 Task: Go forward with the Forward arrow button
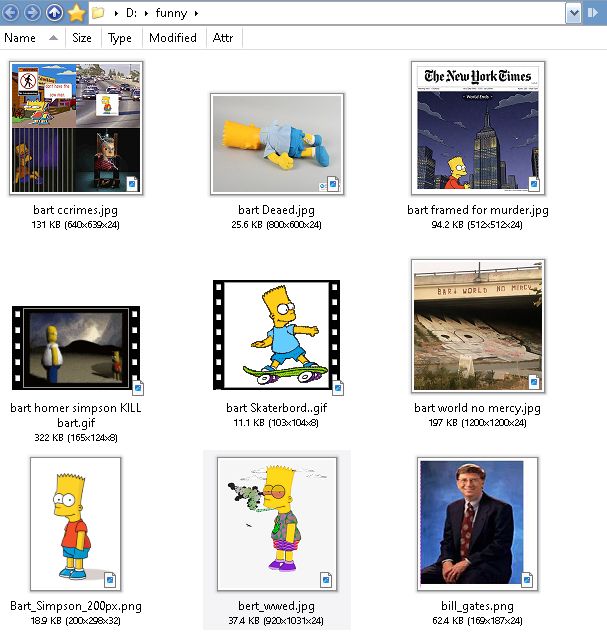32,13
